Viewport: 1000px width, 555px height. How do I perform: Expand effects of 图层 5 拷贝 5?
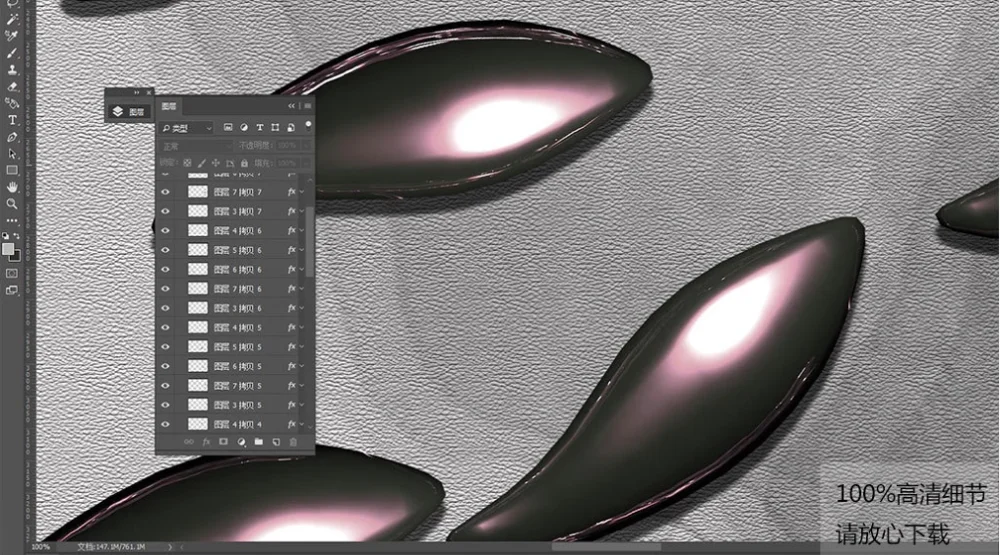coord(302,347)
